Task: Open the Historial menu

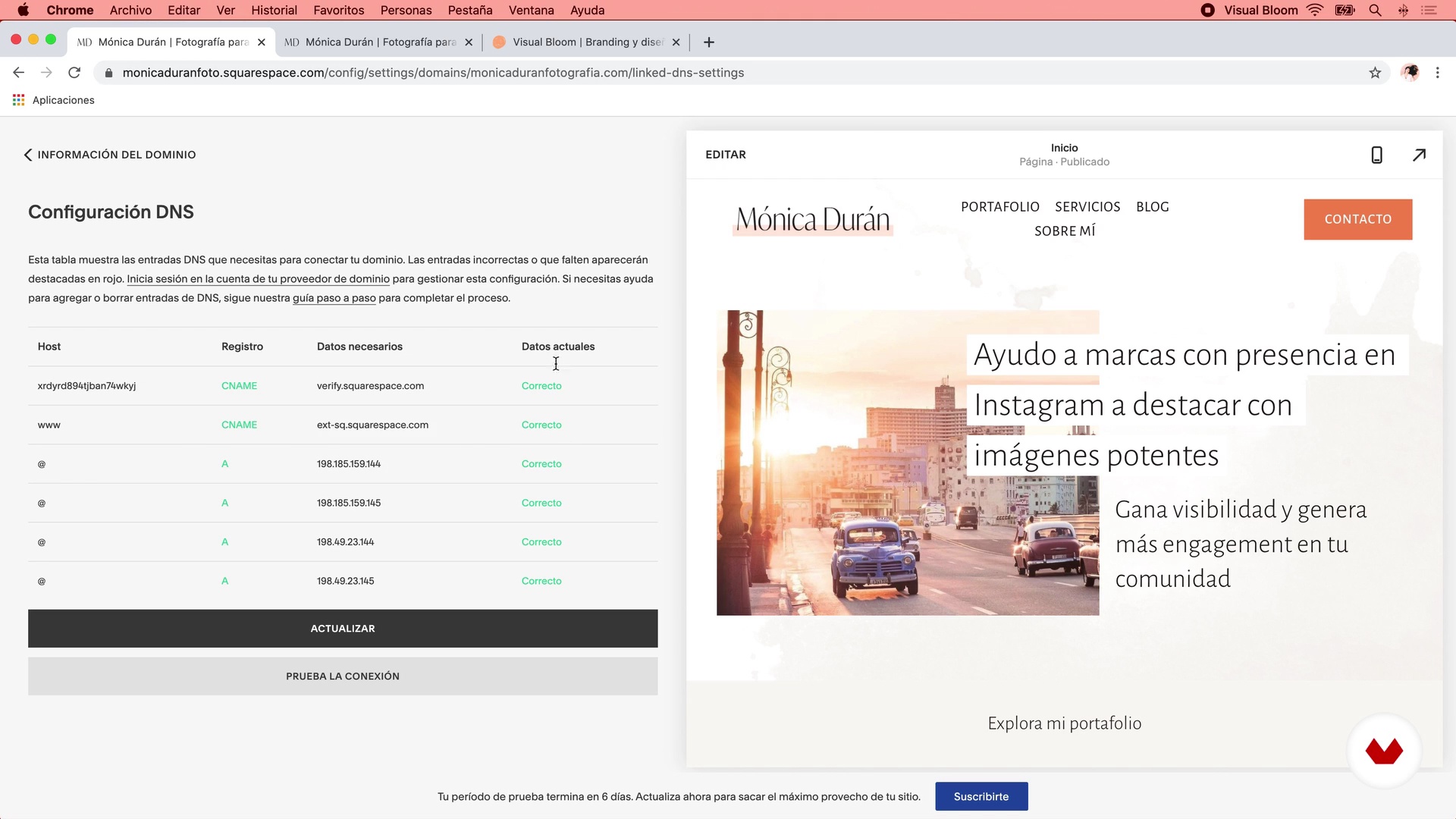Action: coord(274,10)
